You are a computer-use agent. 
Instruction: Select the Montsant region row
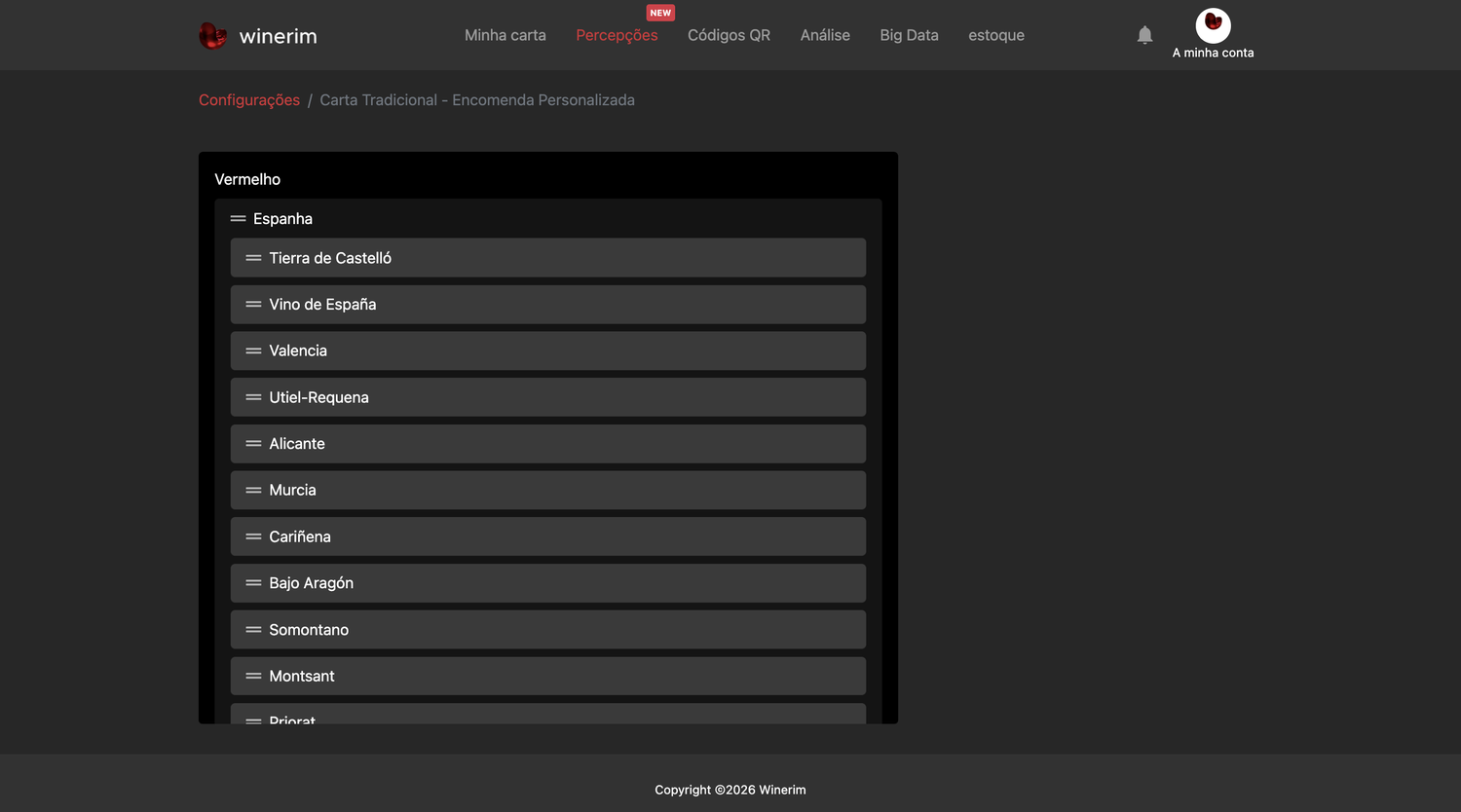(x=548, y=676)
